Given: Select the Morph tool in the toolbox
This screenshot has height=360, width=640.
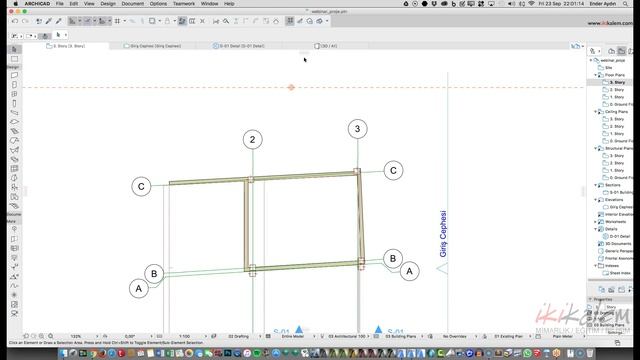Looking at the screenshot, I should (x=14, y=178).
